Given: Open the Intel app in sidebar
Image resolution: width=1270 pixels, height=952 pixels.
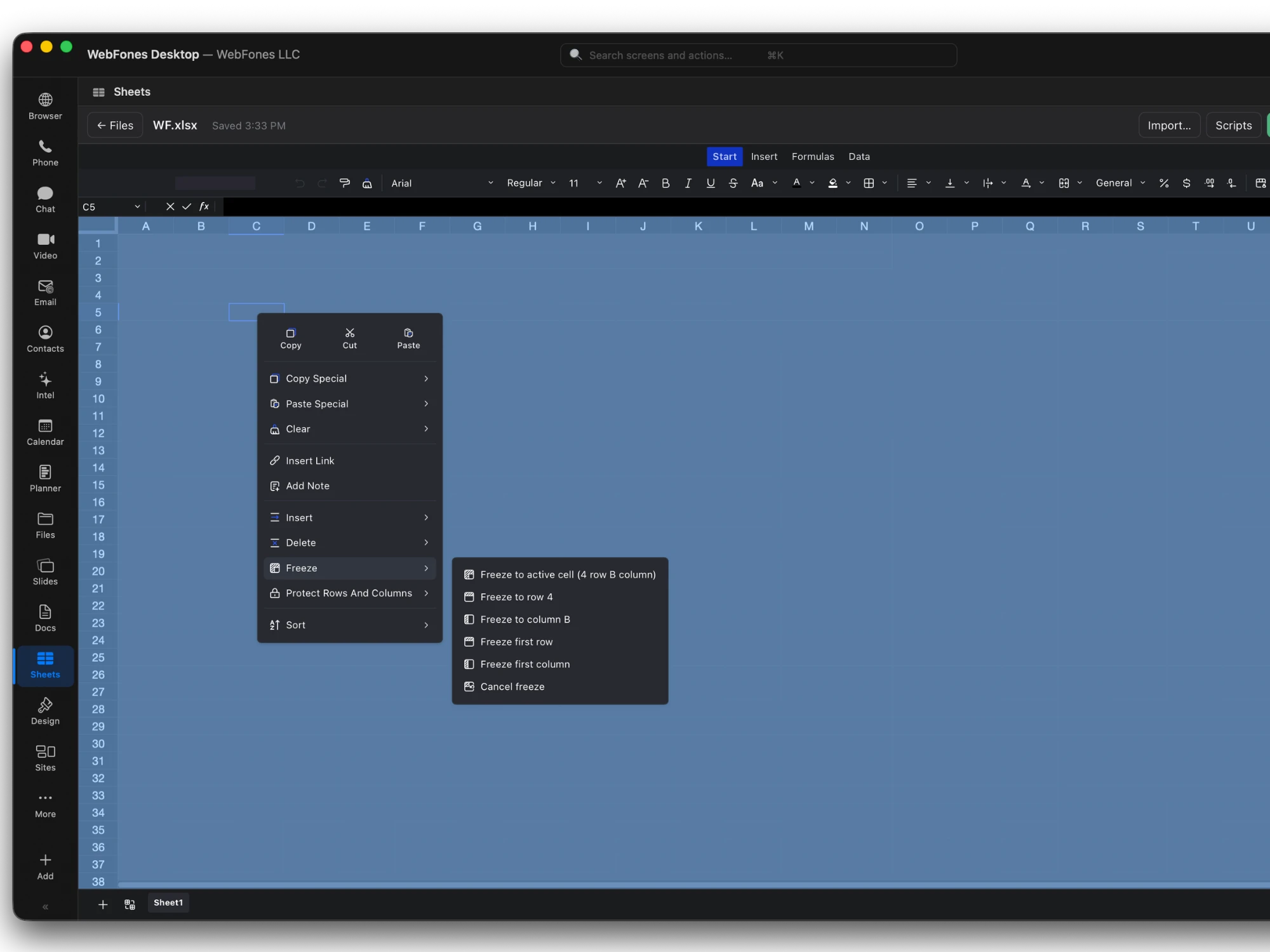Looking at the screenshot, I should 45,386.
